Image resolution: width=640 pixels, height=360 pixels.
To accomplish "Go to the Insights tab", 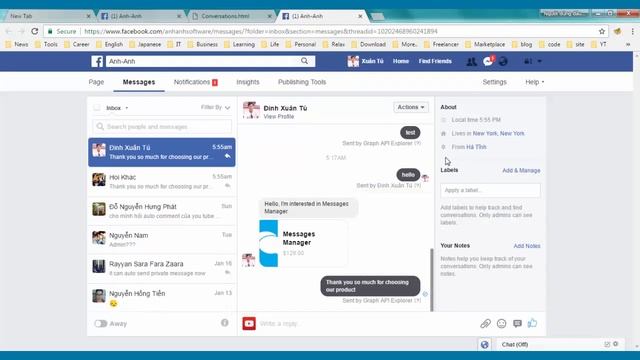I will pyautogui.click(x=248, y=82).
